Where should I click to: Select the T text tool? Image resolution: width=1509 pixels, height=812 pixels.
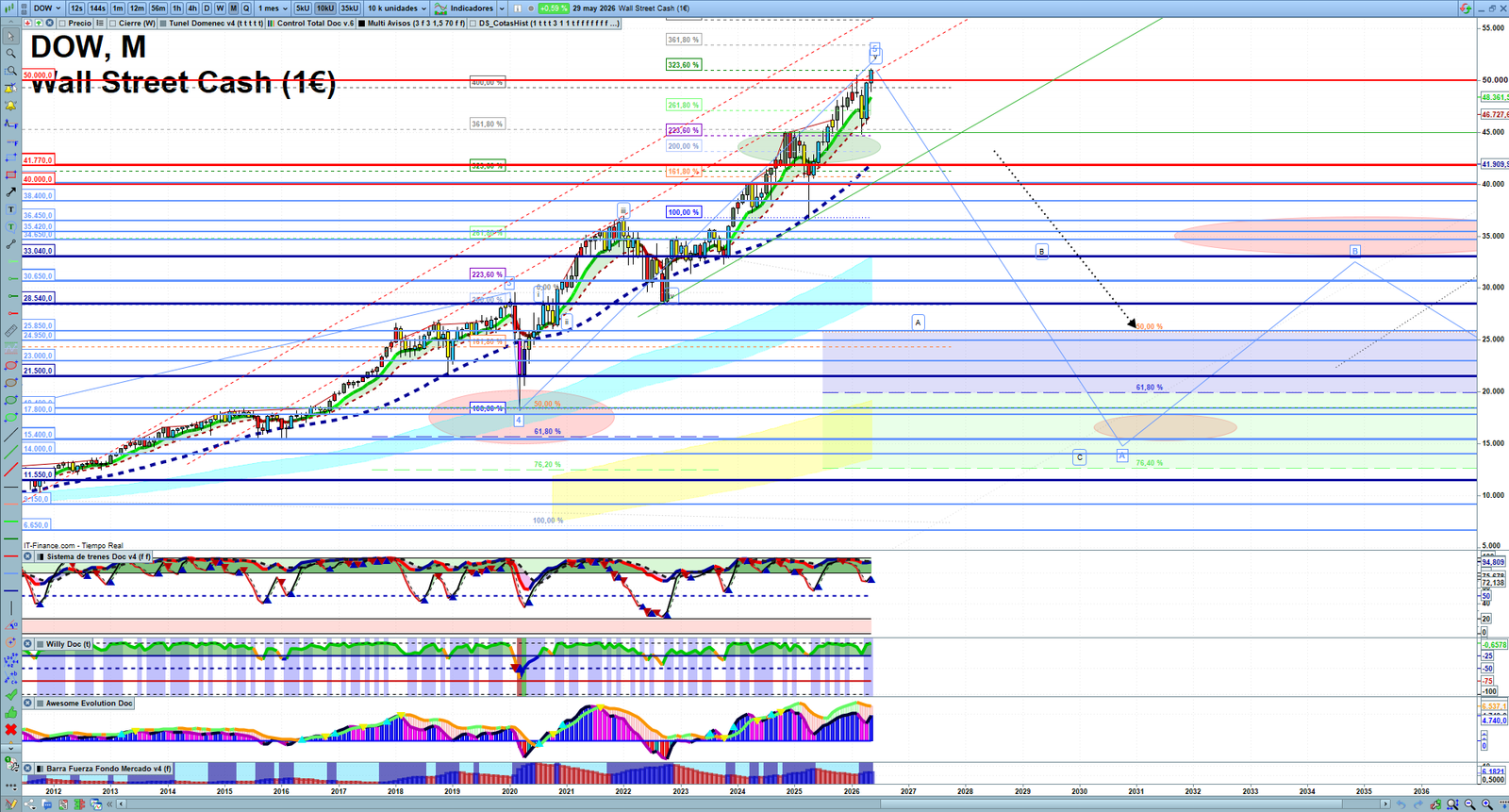point(11,209)
